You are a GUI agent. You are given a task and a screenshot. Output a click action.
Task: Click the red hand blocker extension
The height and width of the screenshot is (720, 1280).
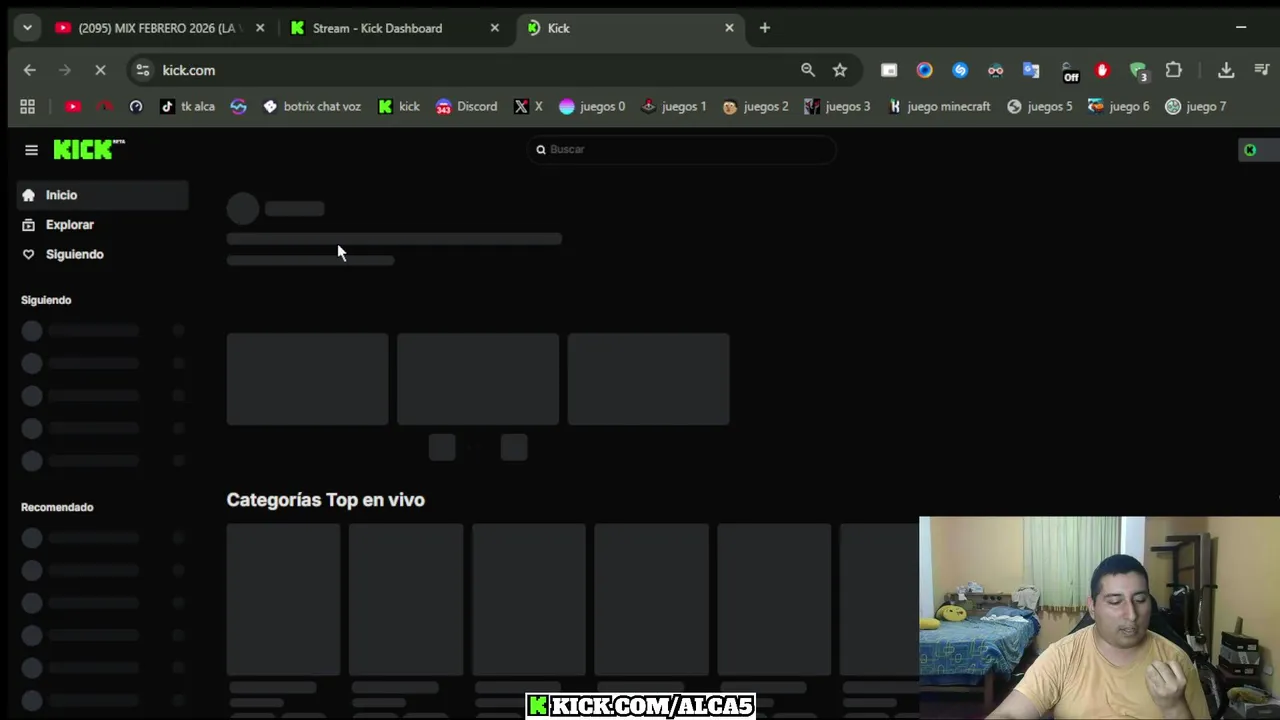1102,70
